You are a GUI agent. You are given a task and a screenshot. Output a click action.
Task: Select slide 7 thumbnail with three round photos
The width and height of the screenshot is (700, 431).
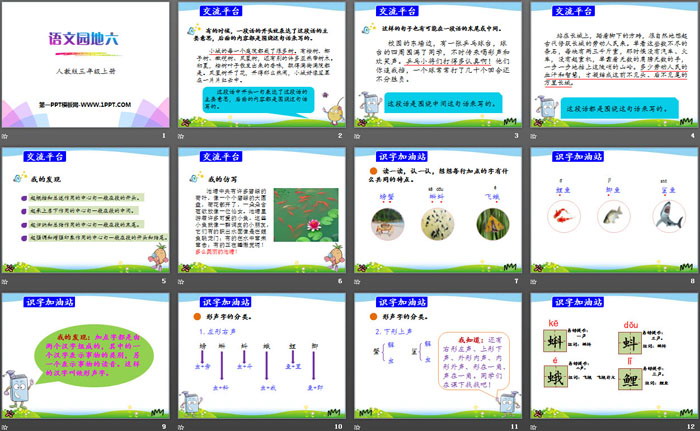pos(438,210)
